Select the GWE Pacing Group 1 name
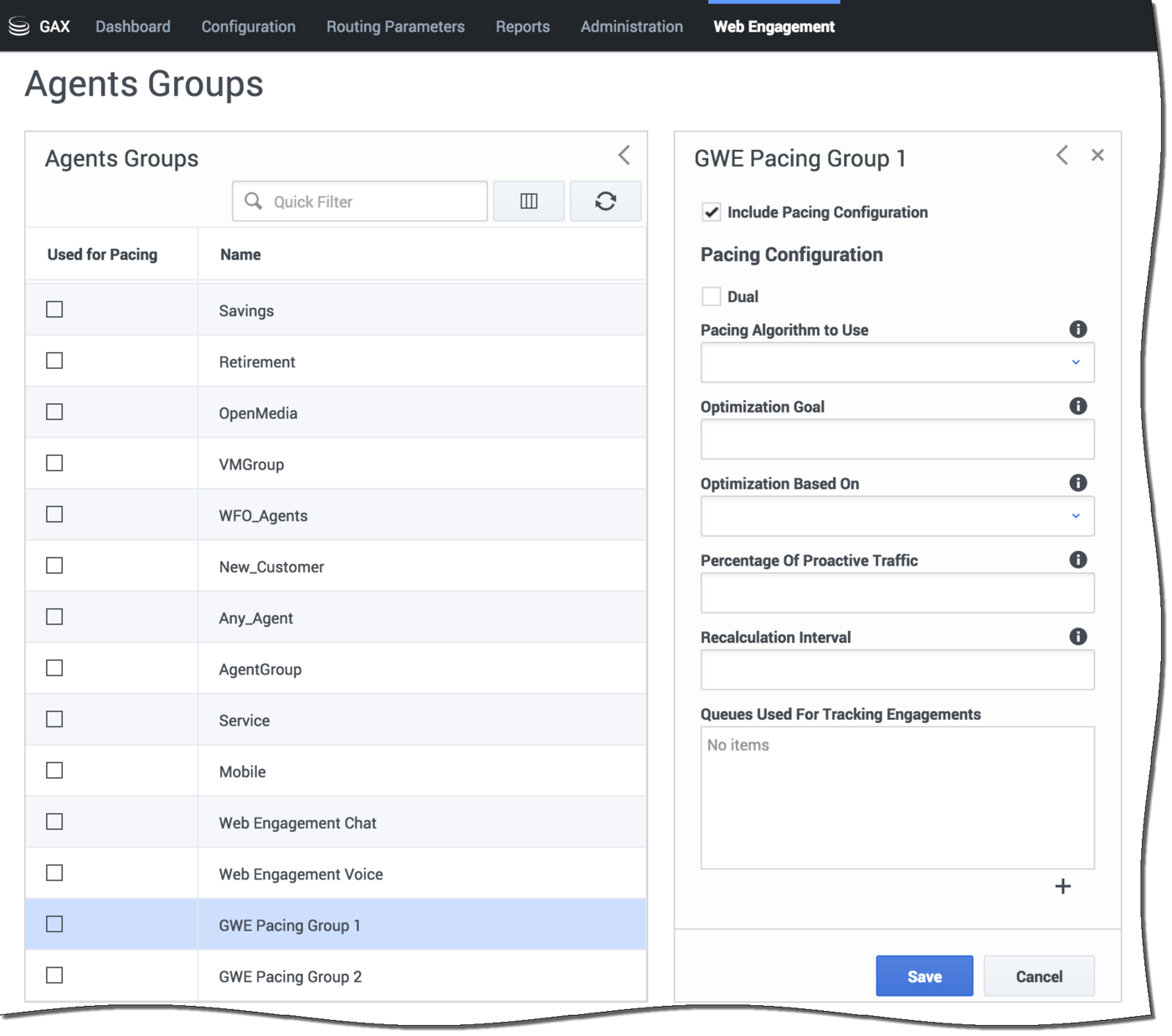The width and height of the screenshot is (1172, 1036). [x=290, y=925]
